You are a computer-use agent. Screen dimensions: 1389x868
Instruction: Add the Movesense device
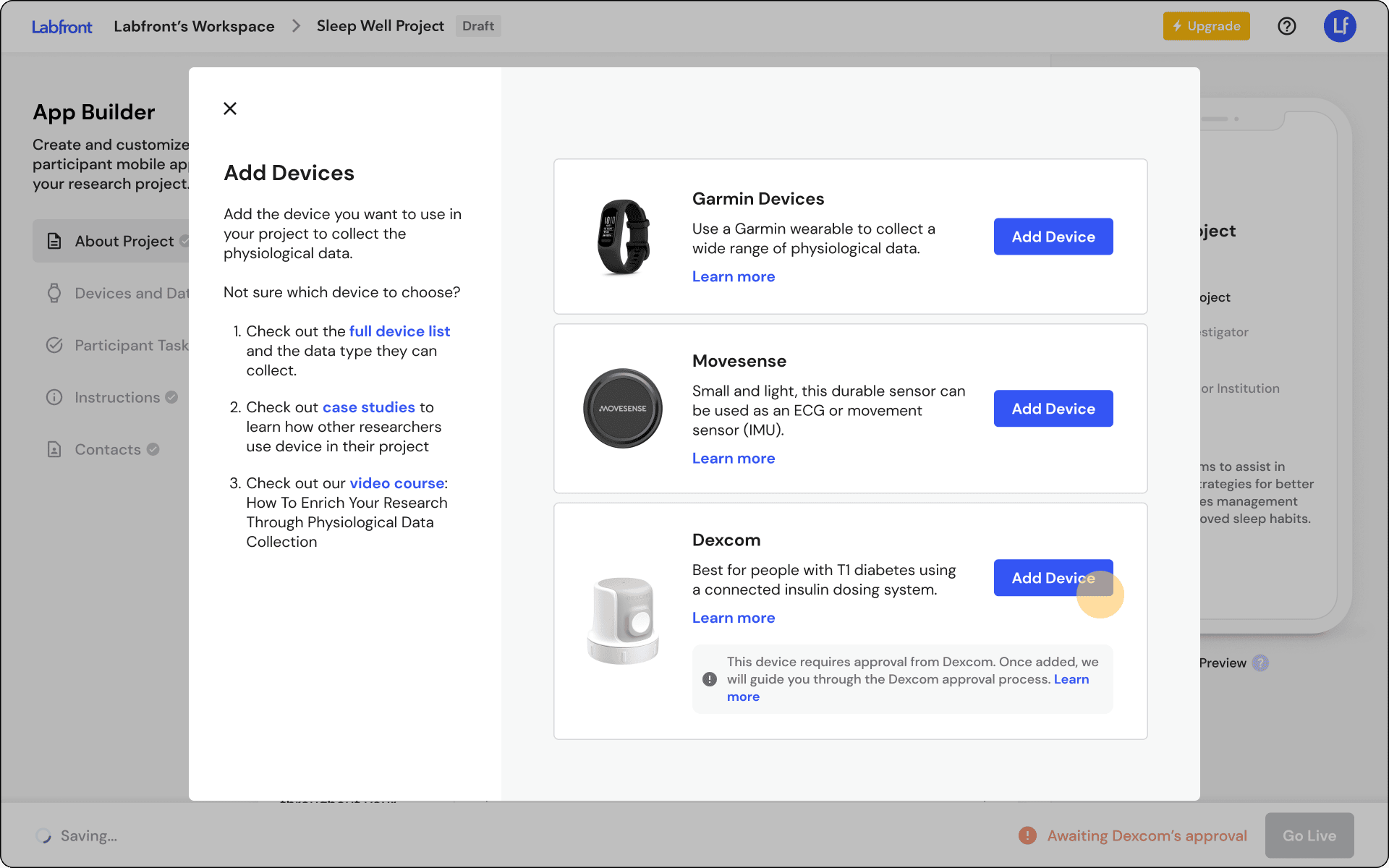[1053, 409]
